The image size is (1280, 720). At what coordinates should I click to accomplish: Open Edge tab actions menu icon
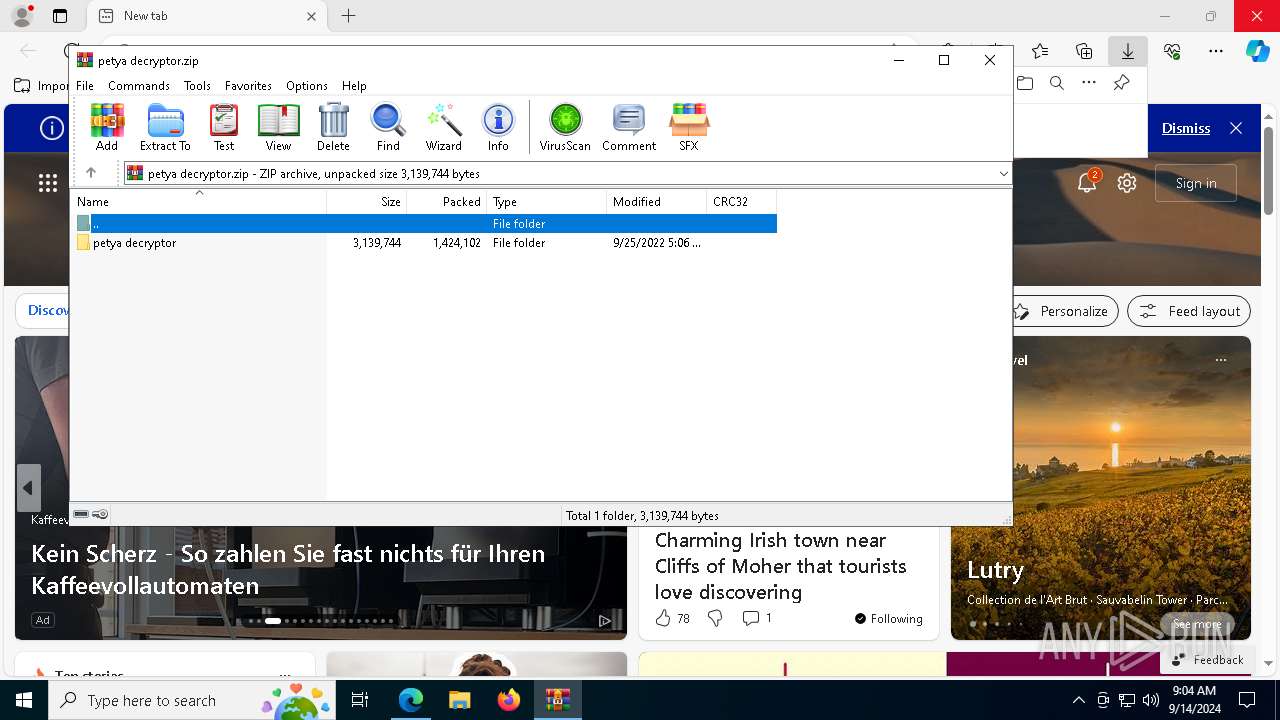click(x=60, y=16)
